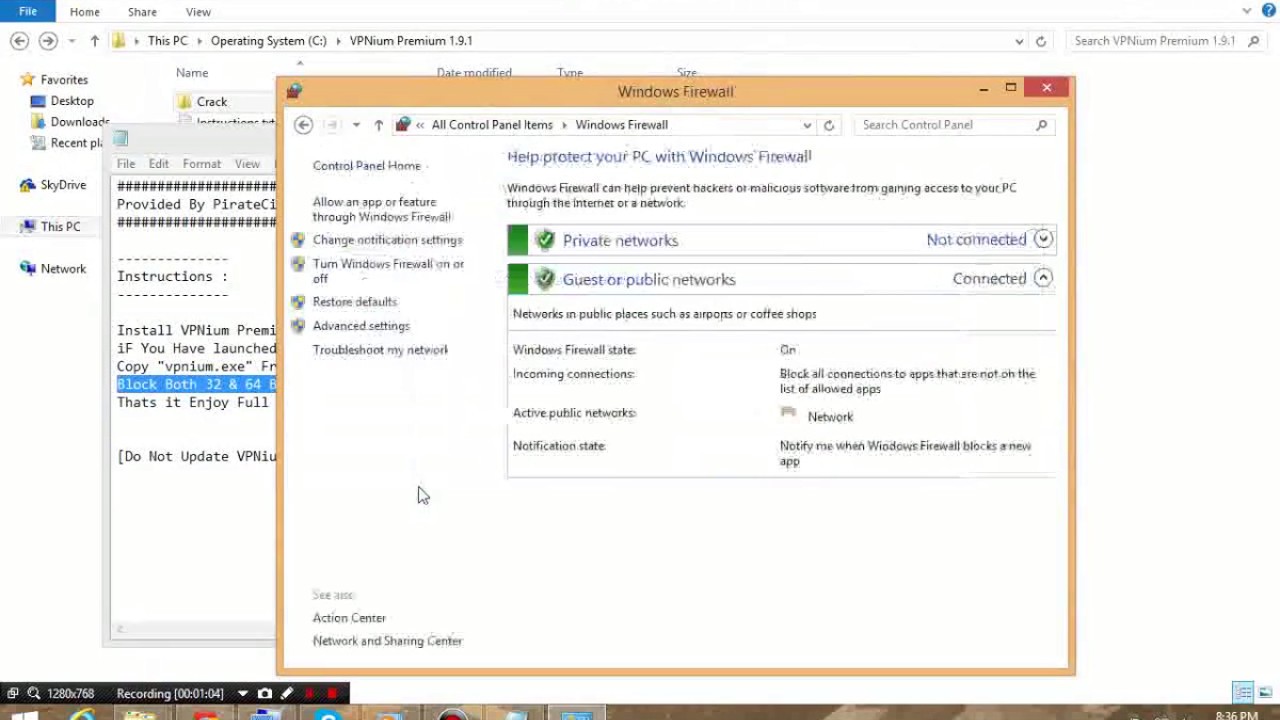1280x720 pixels.
Task: Switch Explorer to details view icon
Action: [x=1243, y=693]
